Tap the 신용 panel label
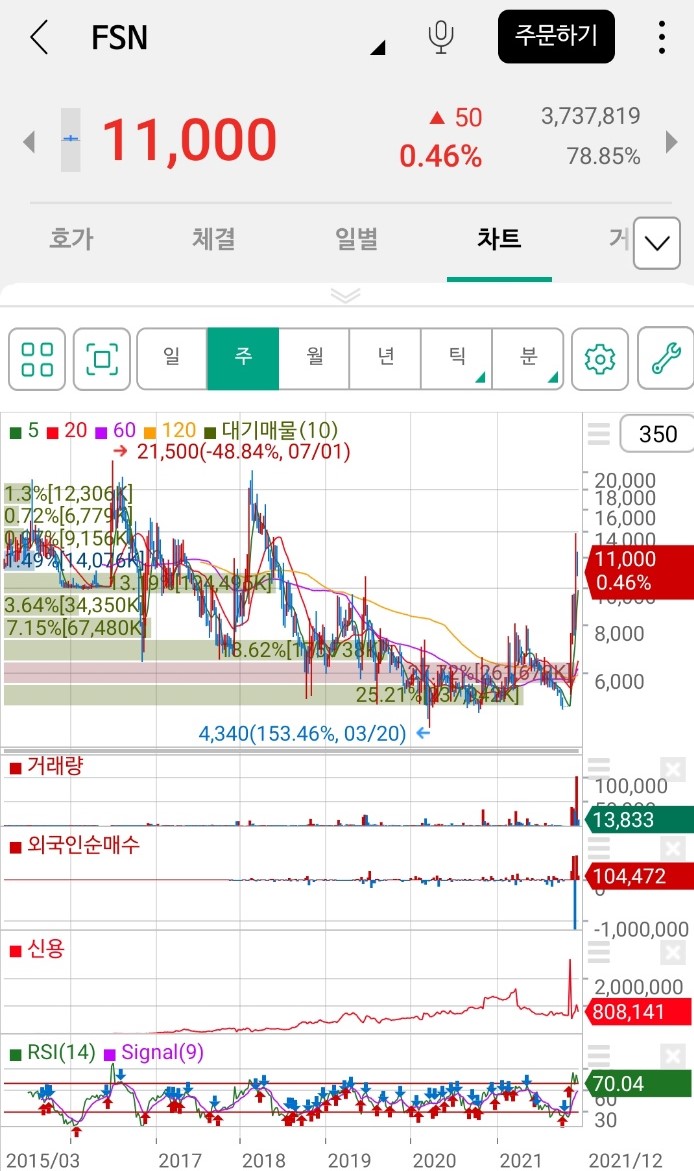694x1171 pixels. 37,948
